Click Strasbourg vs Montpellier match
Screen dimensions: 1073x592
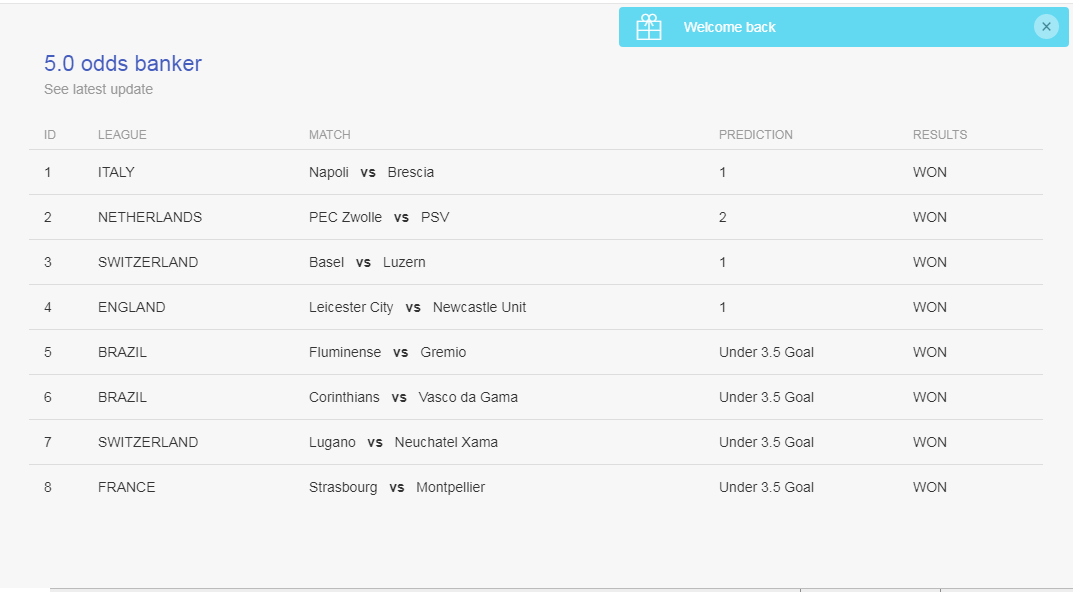[x=397, y=487]
